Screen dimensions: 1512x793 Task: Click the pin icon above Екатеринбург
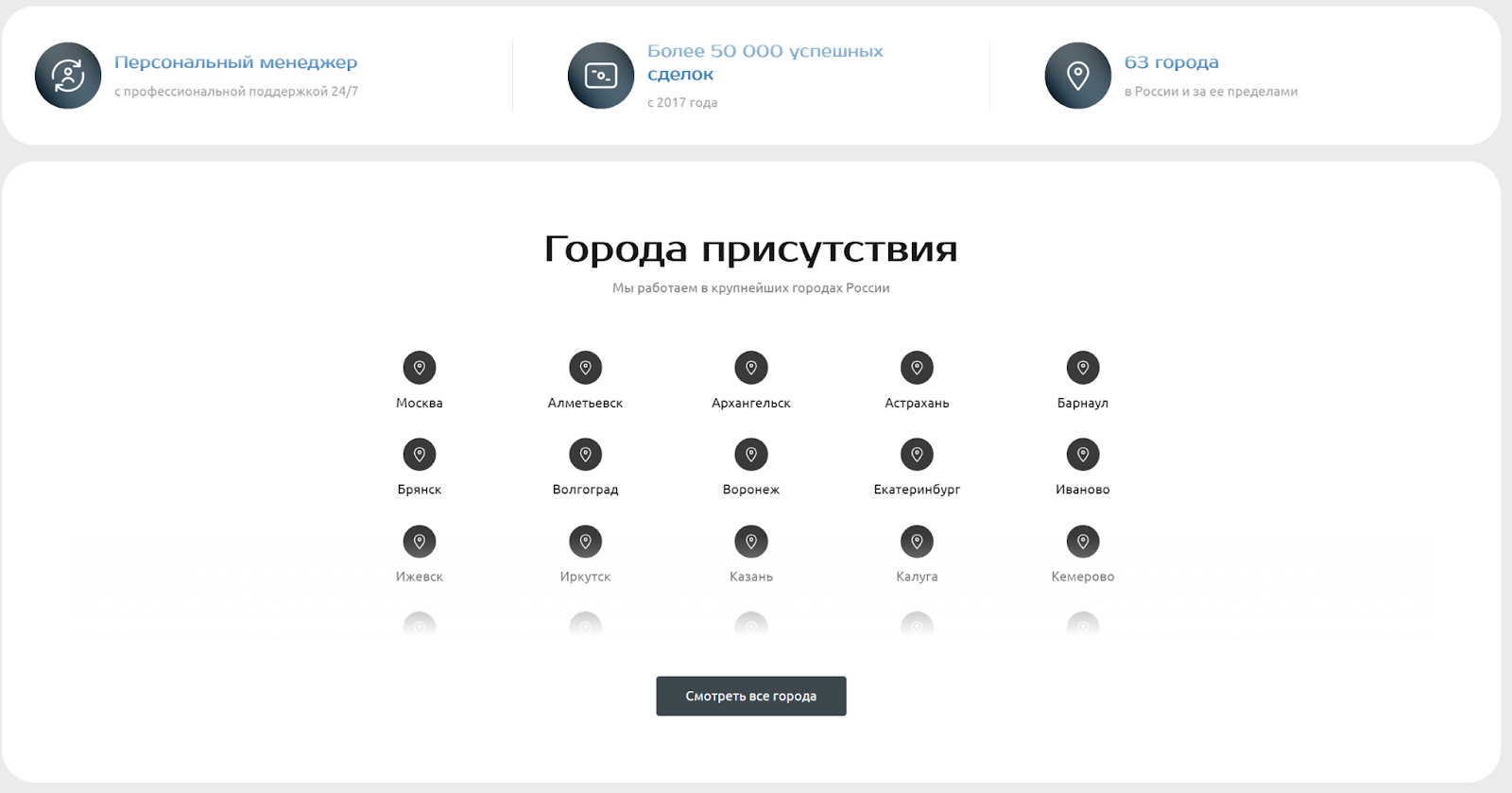918,455
